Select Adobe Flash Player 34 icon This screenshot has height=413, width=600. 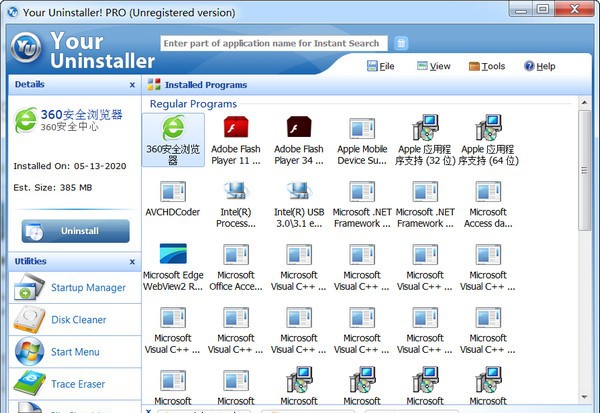(x=299, y=127)
